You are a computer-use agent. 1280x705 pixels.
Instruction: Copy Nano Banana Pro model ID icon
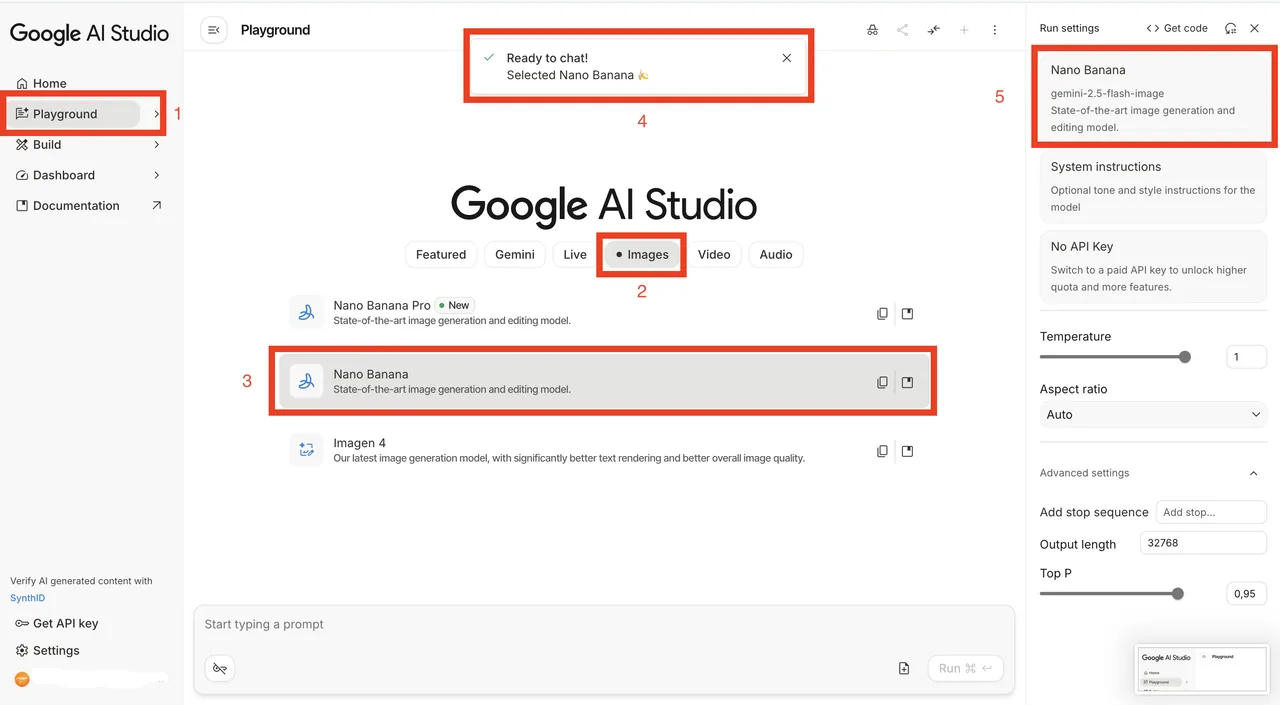click(x=882, y=313)
